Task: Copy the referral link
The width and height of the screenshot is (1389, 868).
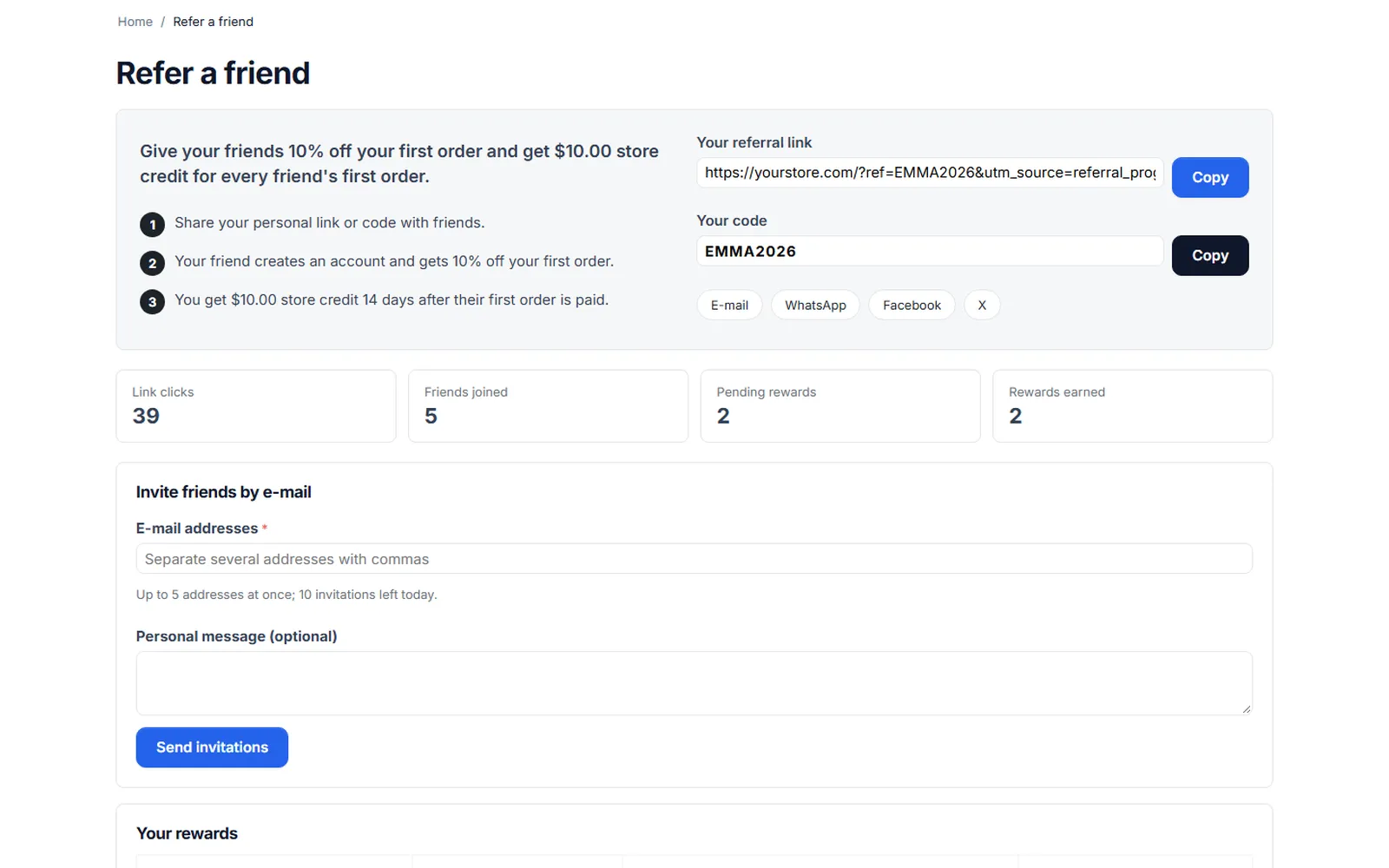Action: (1210, 177)
